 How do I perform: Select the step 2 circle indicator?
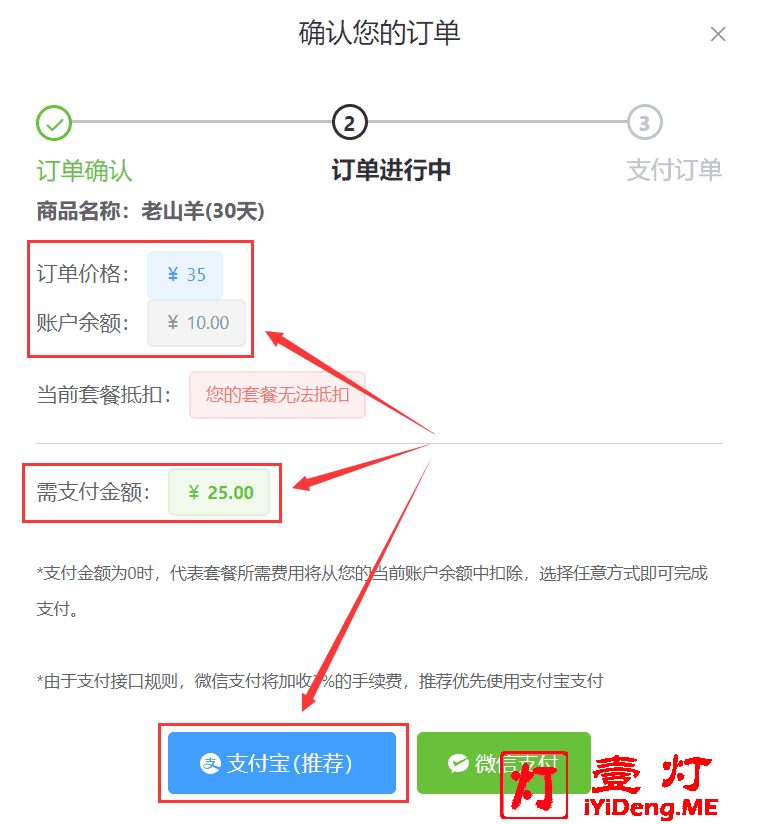(x=350, y=122)
